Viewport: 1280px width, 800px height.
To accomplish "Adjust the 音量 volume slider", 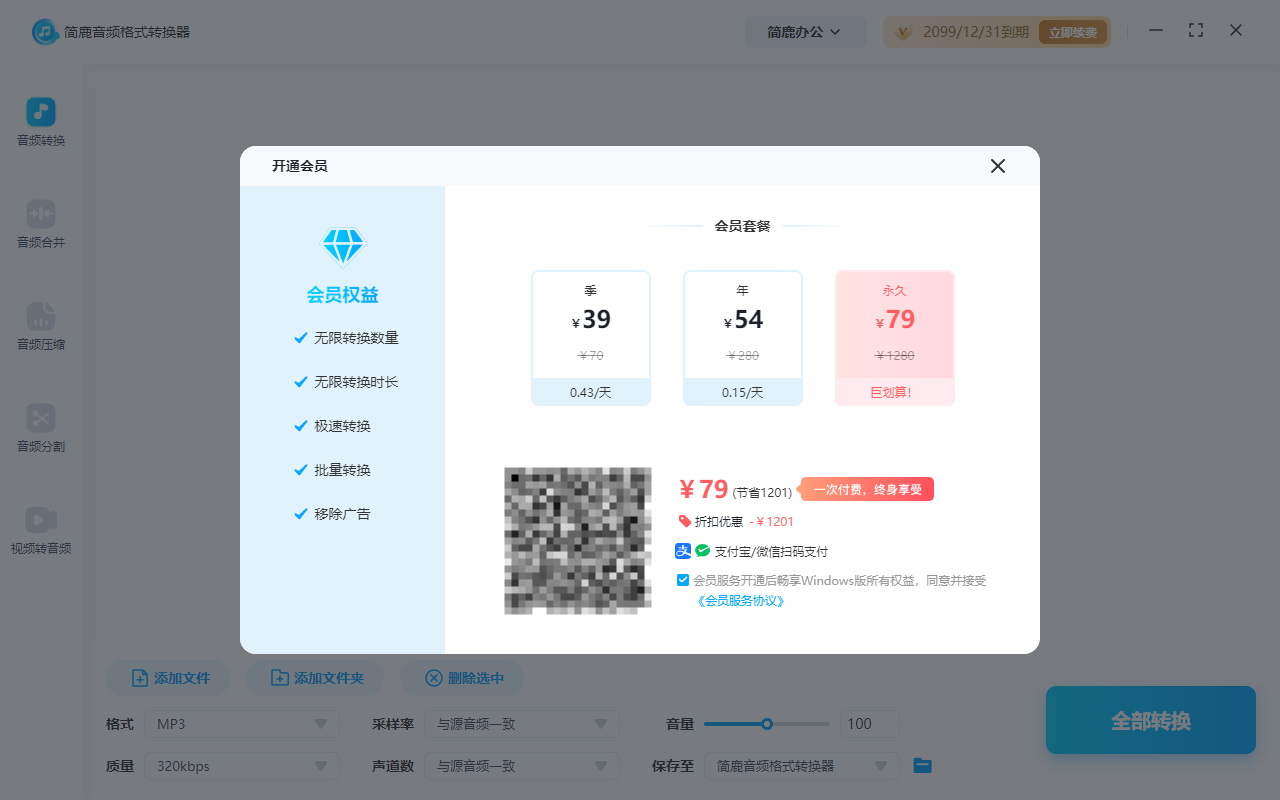I will (x=766, y=723).
